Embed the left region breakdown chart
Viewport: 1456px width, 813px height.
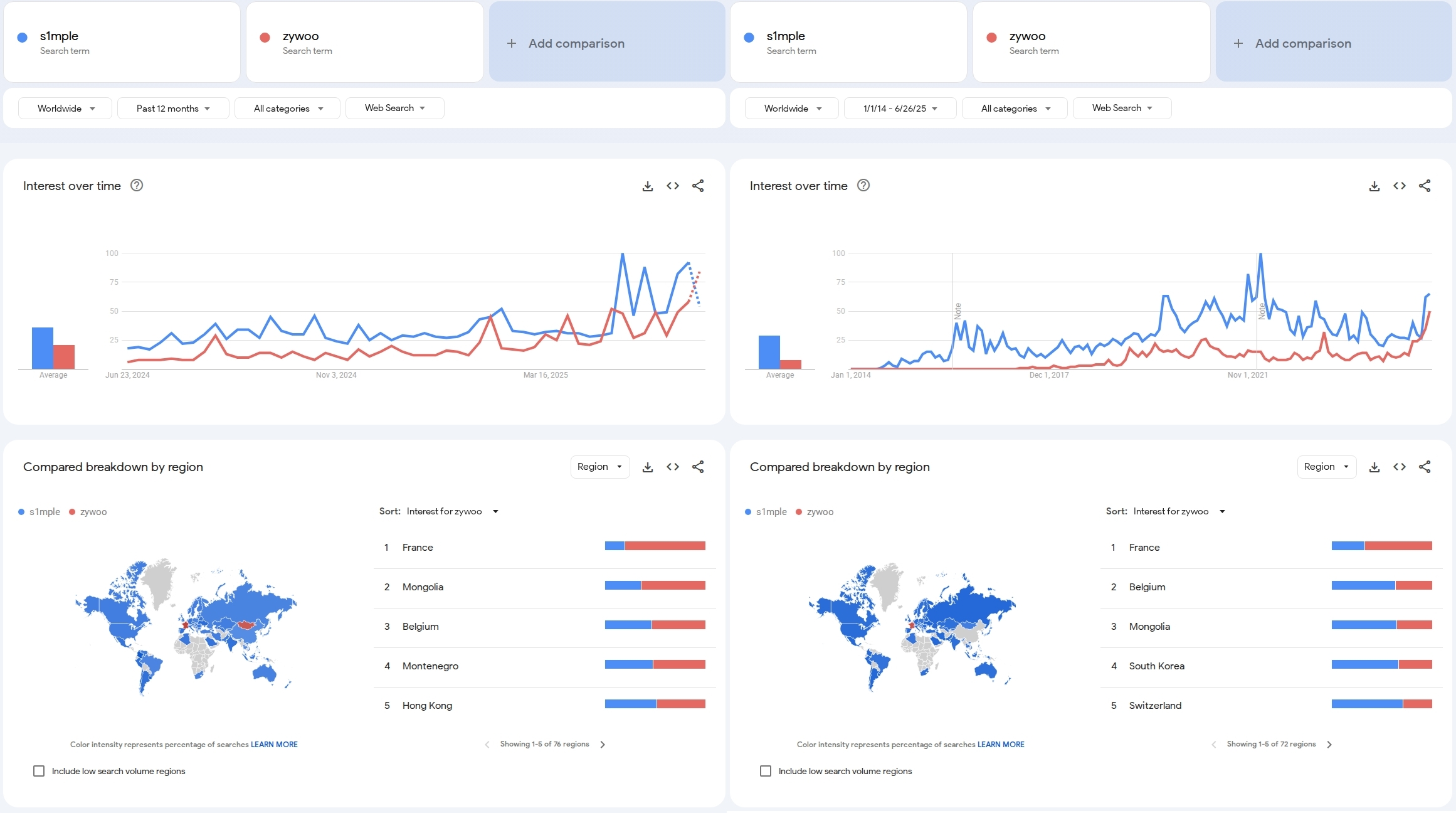pos(673,467)
